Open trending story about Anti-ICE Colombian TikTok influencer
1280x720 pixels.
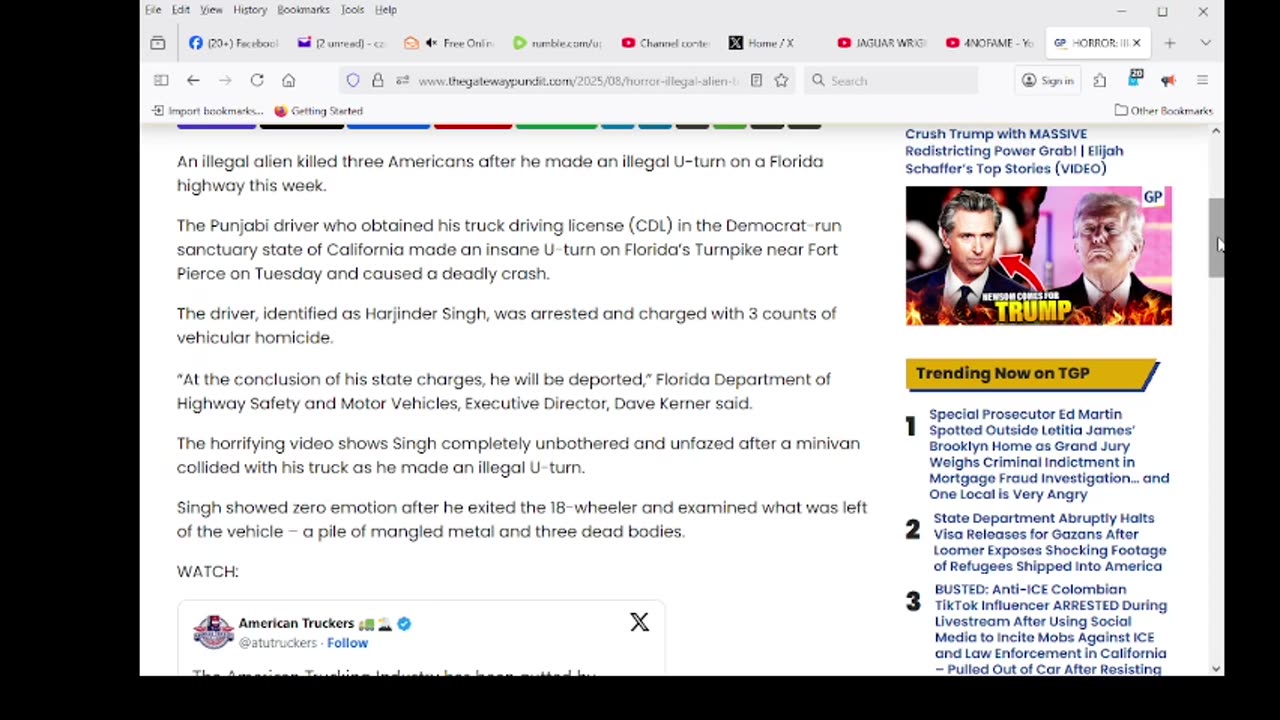pyautogui.click(x=1051, y=629)
